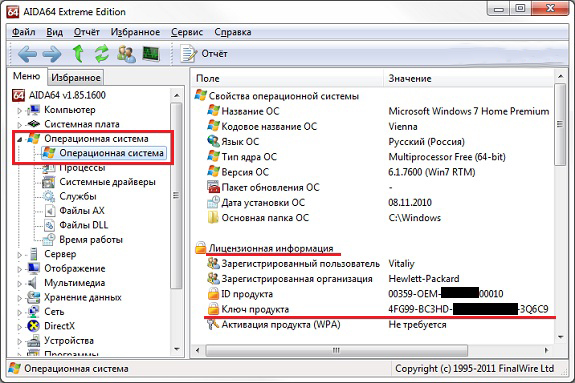Image resolution: width=575 pixels, height=383 pixels.
Task: Expand the Хранение данных tree node
Action: coord(20,298)
